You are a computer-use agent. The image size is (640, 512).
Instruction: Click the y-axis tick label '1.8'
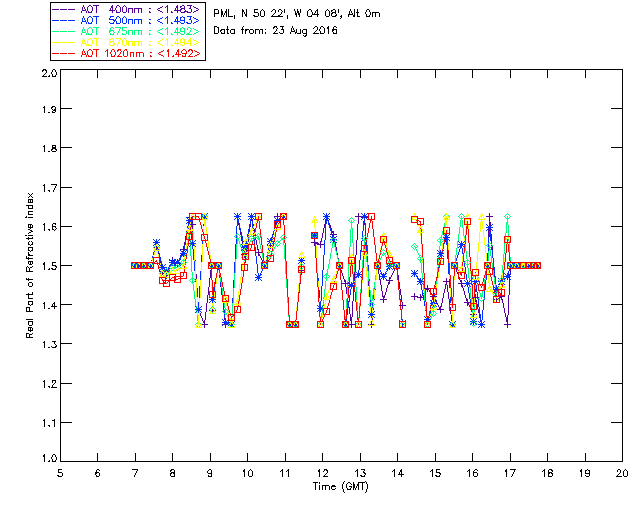(49, 148)
